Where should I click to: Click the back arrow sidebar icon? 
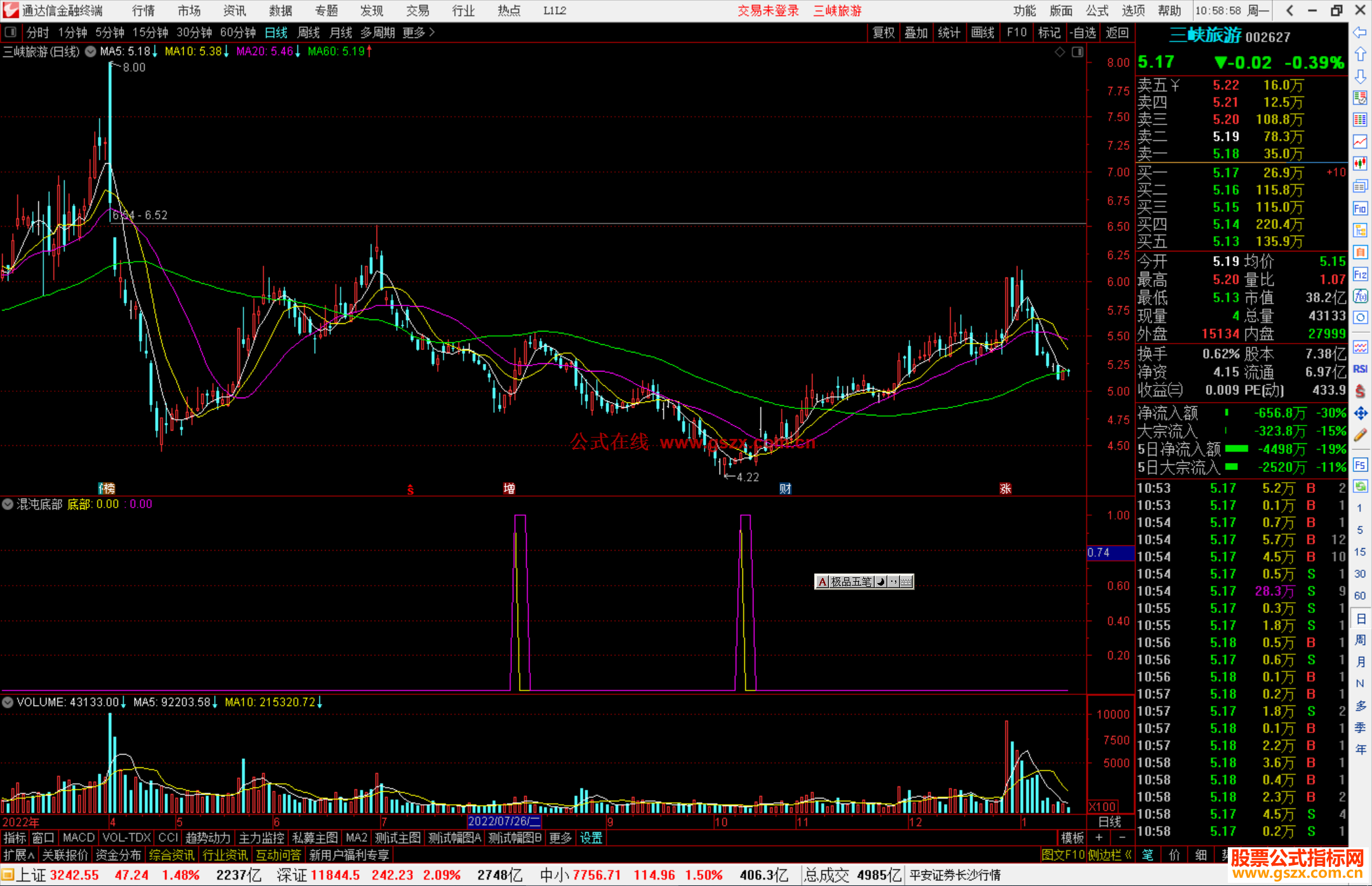tap(1360, 32)
